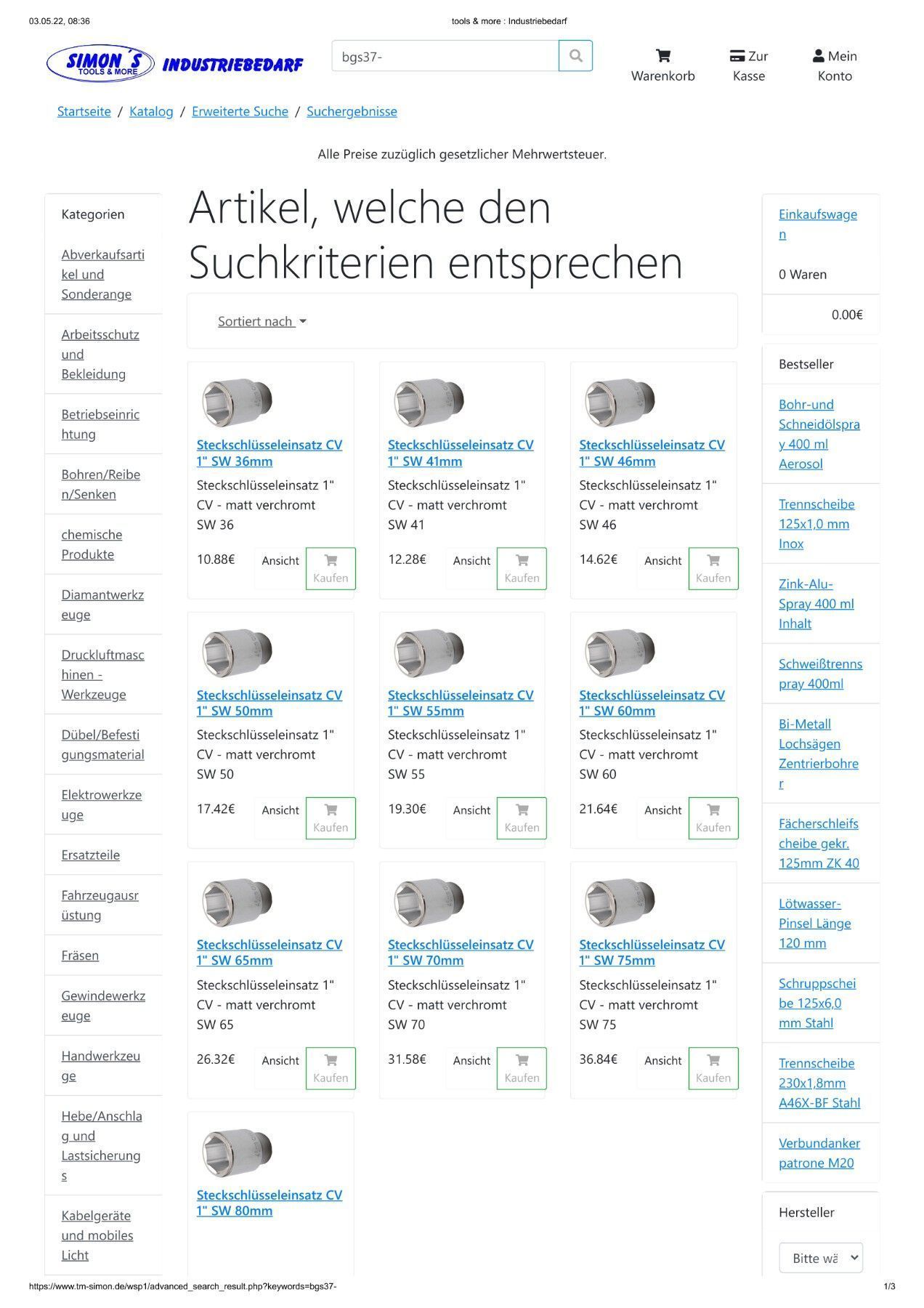This screenshot has height=1308, width=924.
Task: Open Mein Konto account page
Action: coord(835,65)
